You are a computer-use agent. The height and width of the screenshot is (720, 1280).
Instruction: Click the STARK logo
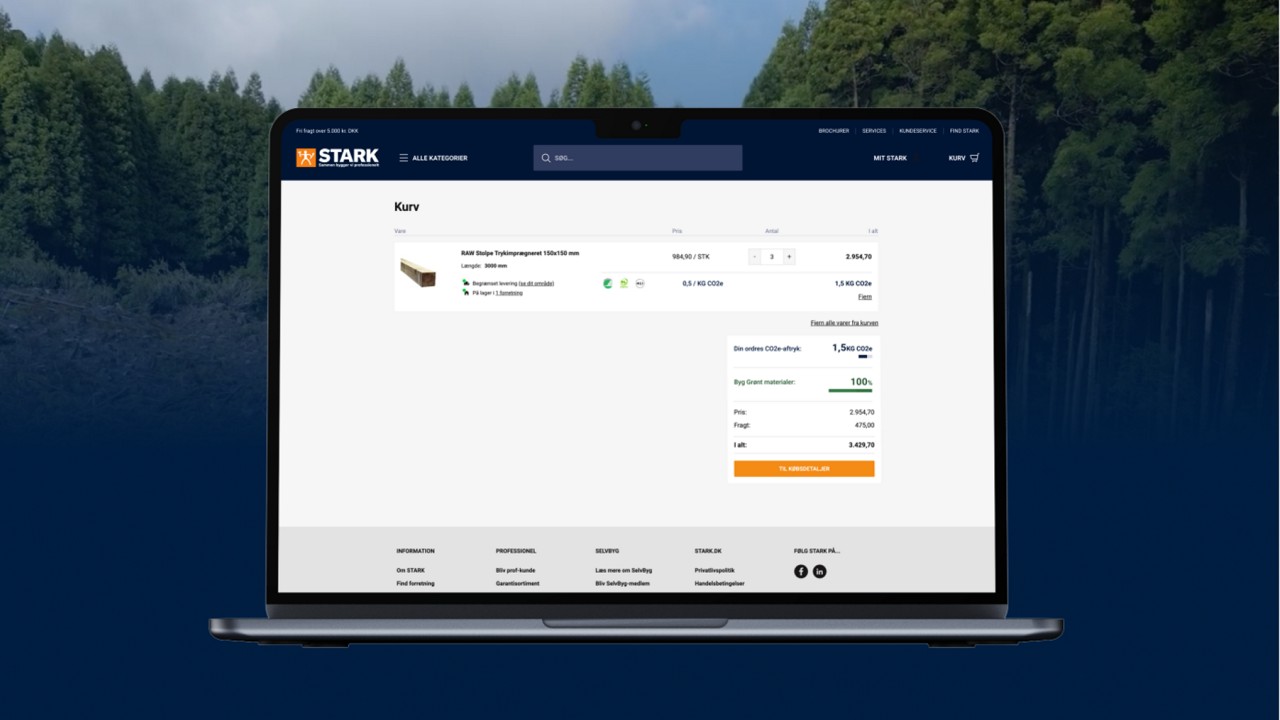click(337, 157)
